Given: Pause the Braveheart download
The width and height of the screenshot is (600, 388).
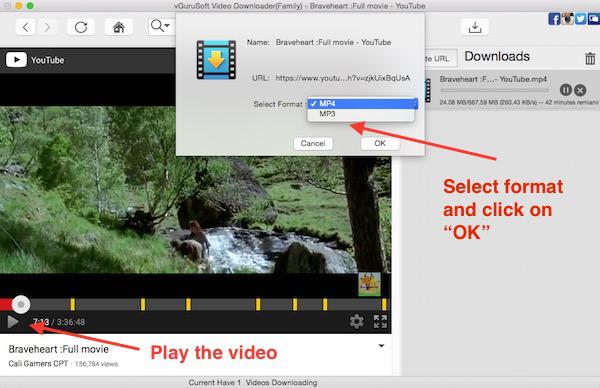Looking at the screenshot, I should click(566, 90).
